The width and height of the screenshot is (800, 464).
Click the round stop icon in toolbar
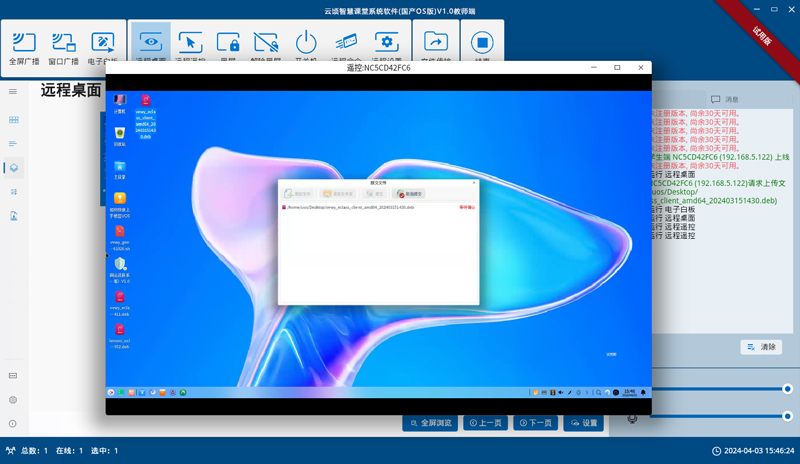click(x=482, y=42)
